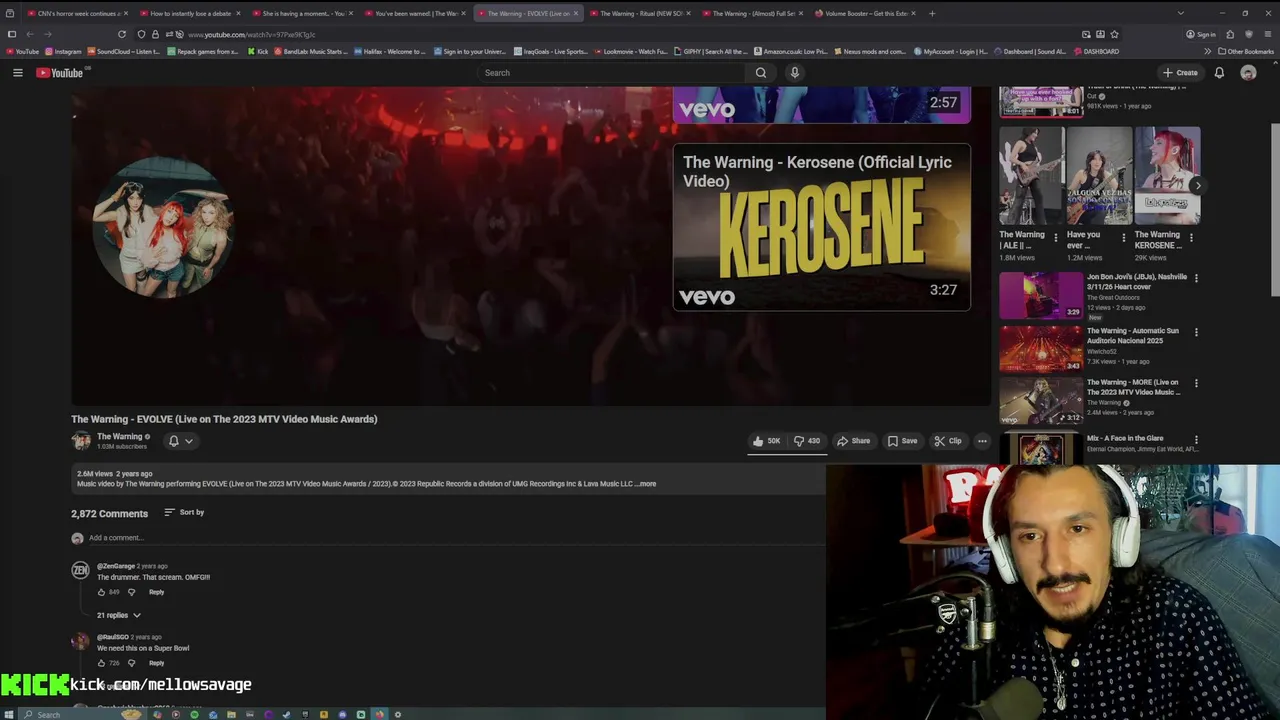This screenshot has height=720, width=1280.
Task: Start voice search with microphone icon
Action: 795,72
